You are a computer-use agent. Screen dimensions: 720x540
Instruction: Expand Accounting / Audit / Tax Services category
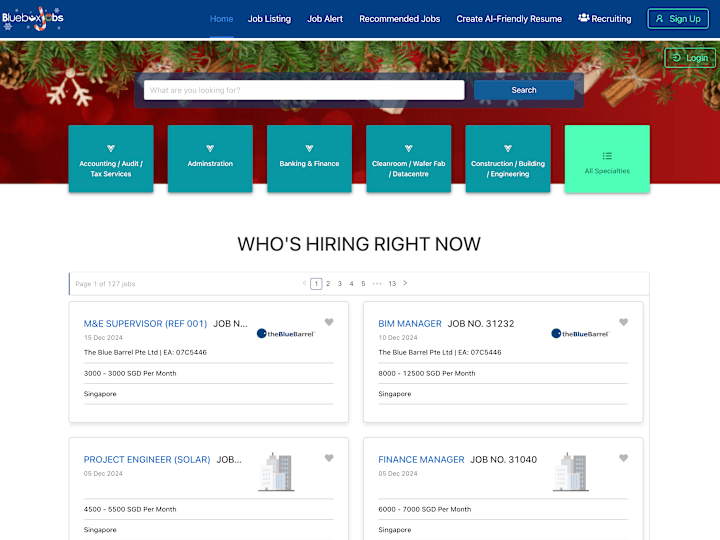tap(111, 159)
